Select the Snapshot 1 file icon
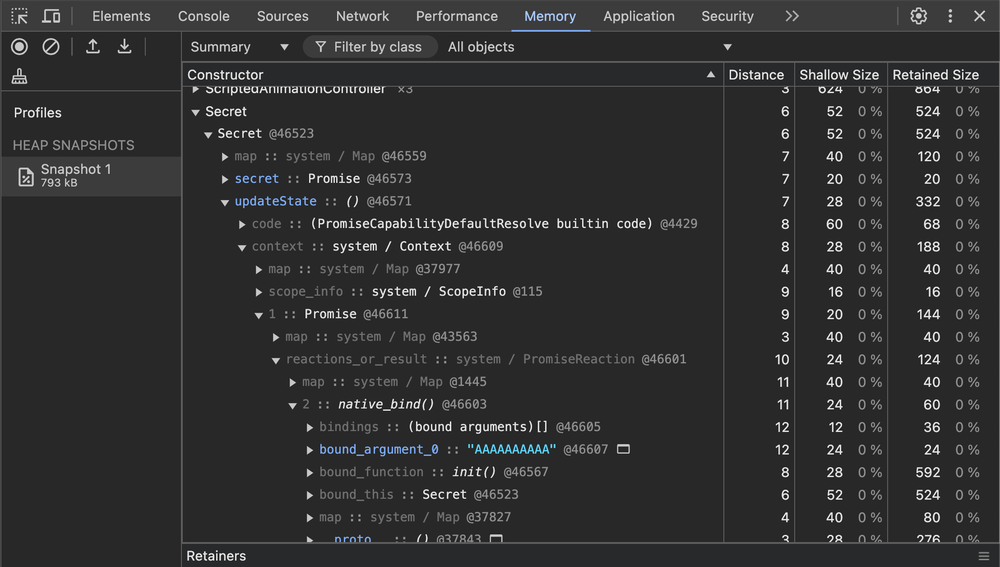The image size is (1000, 567). coord(26,176)
